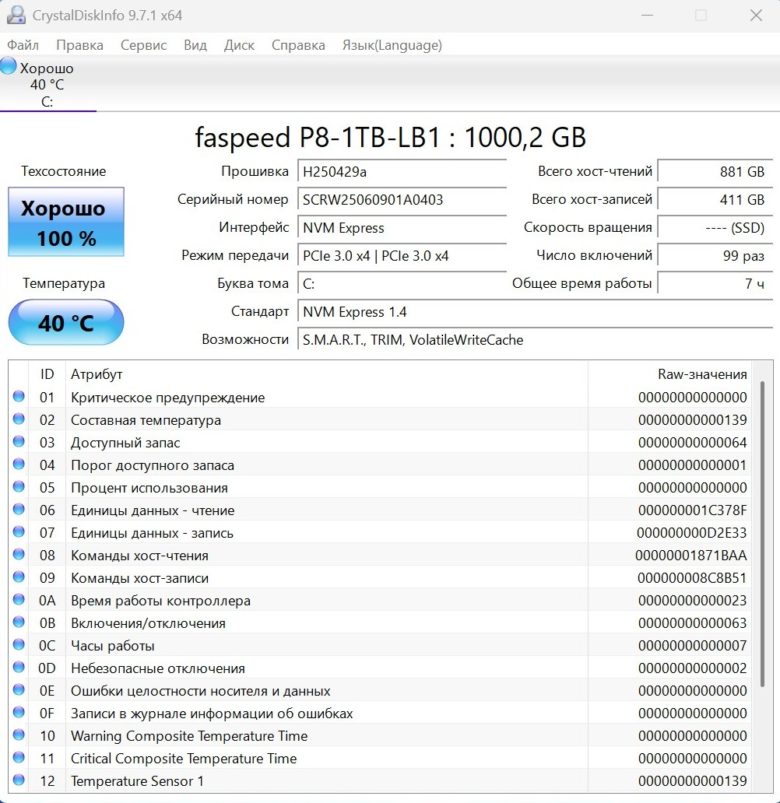Open the Сервис menu
This screenshot has height=803, width=780.
pos(143,45)
